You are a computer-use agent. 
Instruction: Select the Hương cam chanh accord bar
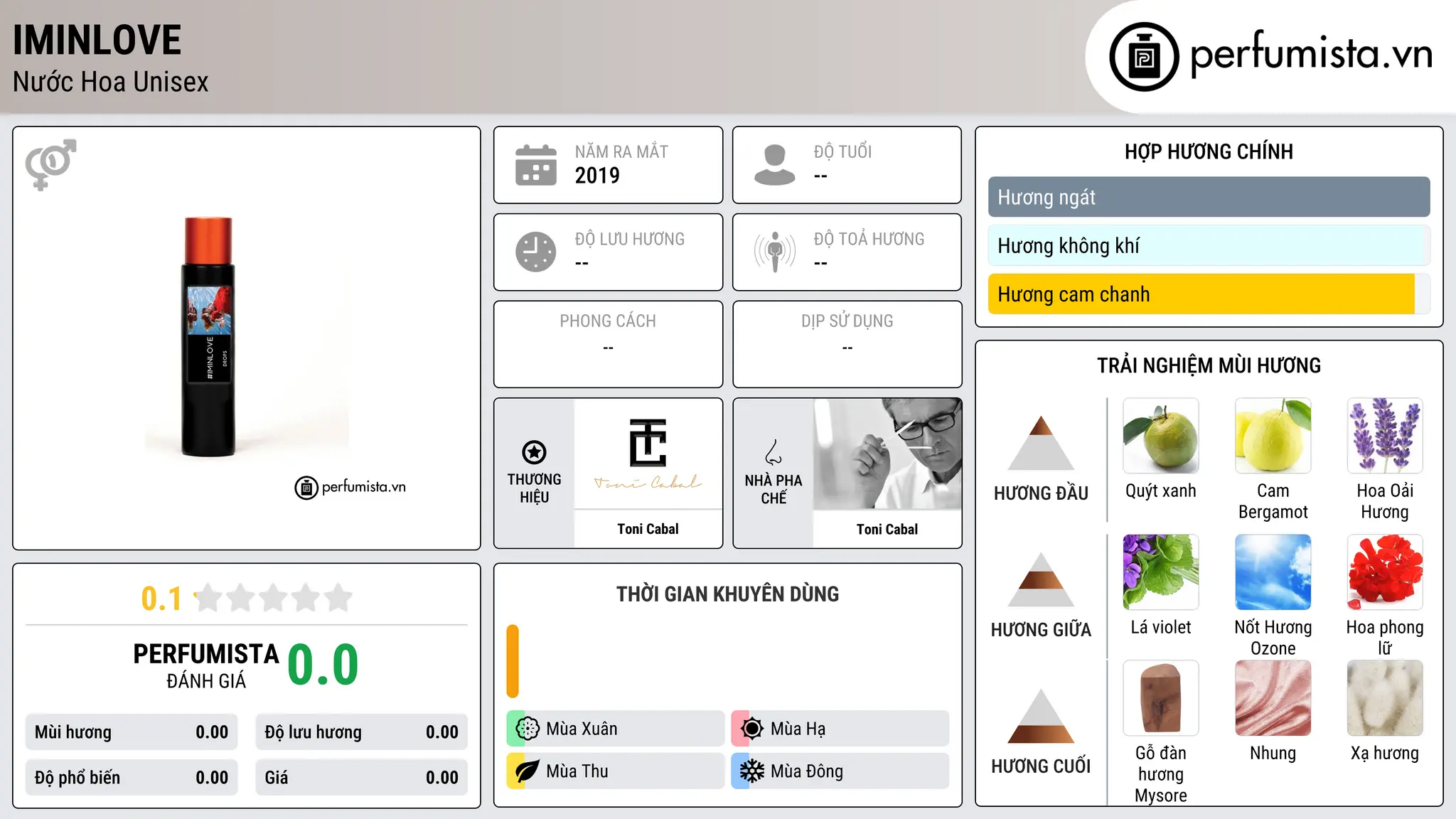[1209, 294]
